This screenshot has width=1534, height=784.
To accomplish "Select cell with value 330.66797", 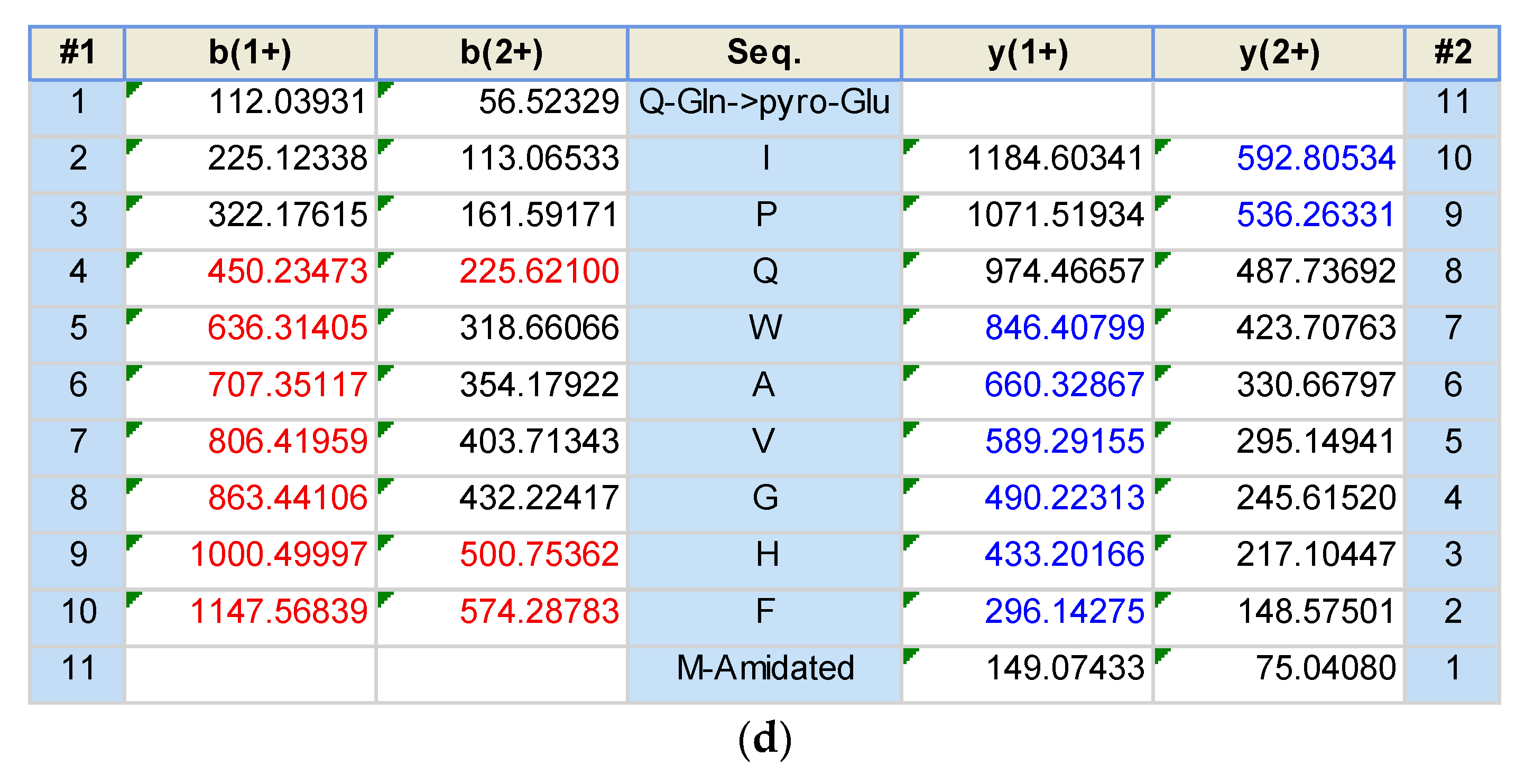I will point(1279,390).
